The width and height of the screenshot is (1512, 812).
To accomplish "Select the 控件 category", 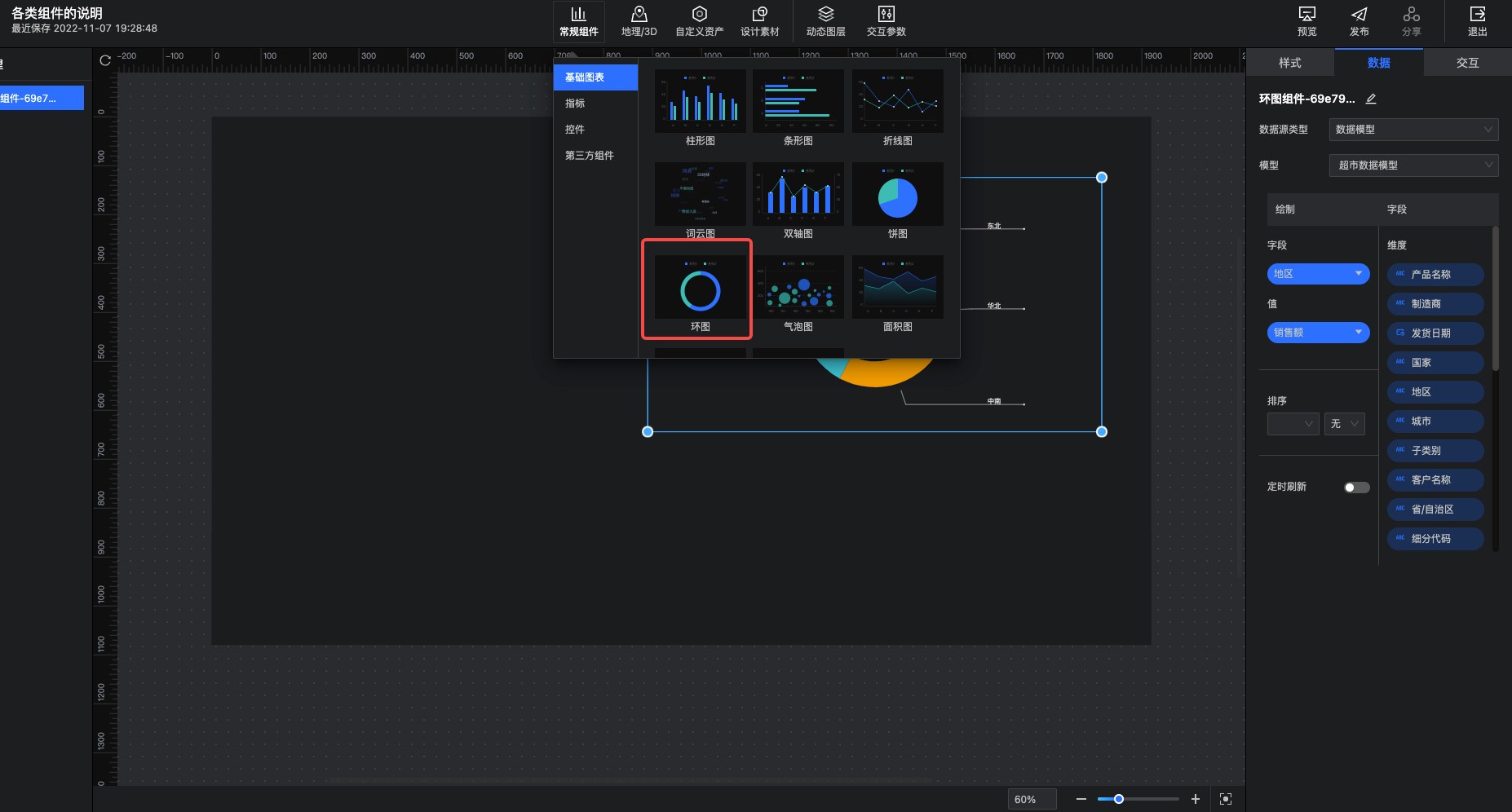I will [595, 130].
